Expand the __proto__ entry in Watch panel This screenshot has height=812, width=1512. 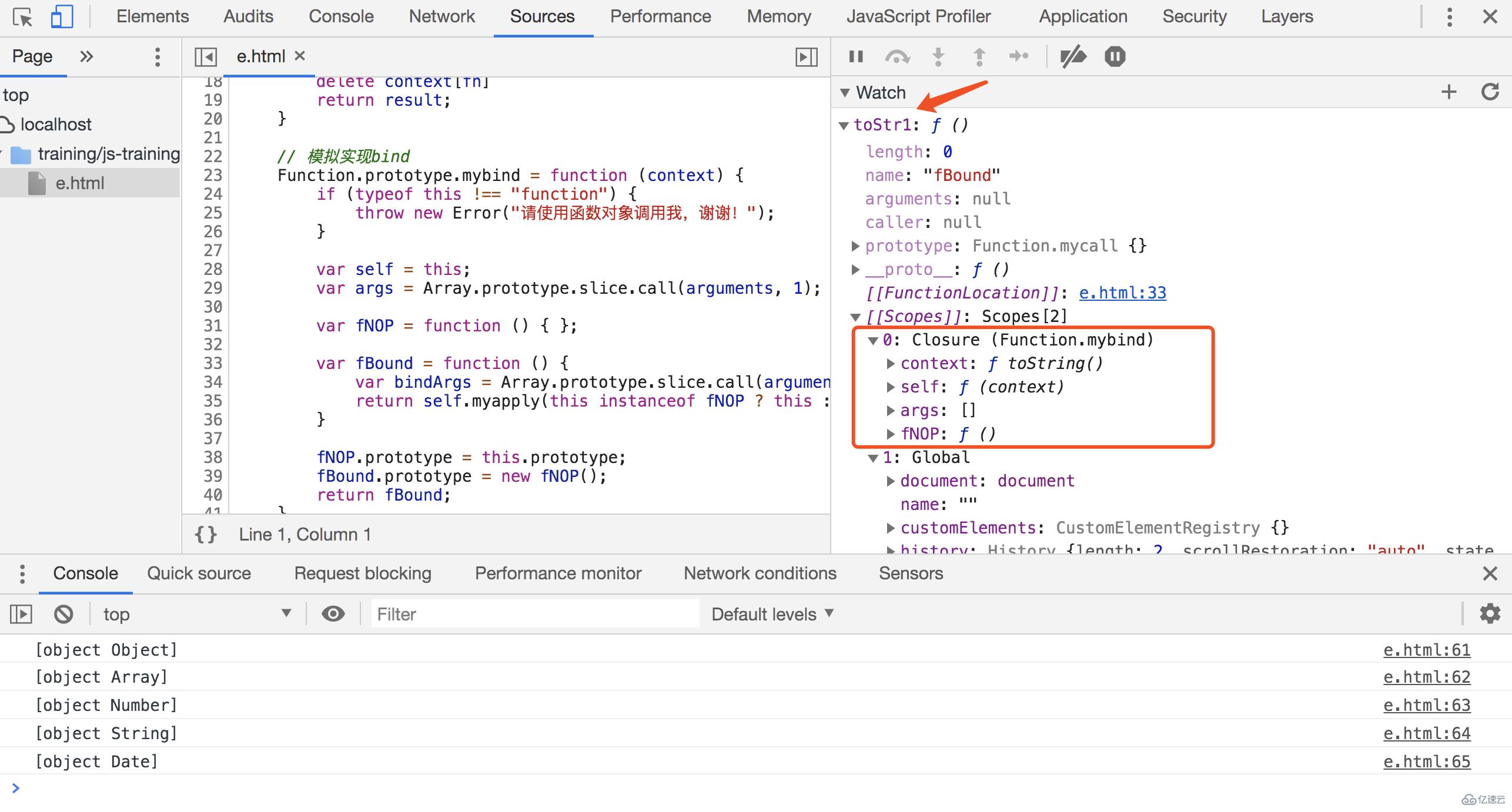coord(856,269)
